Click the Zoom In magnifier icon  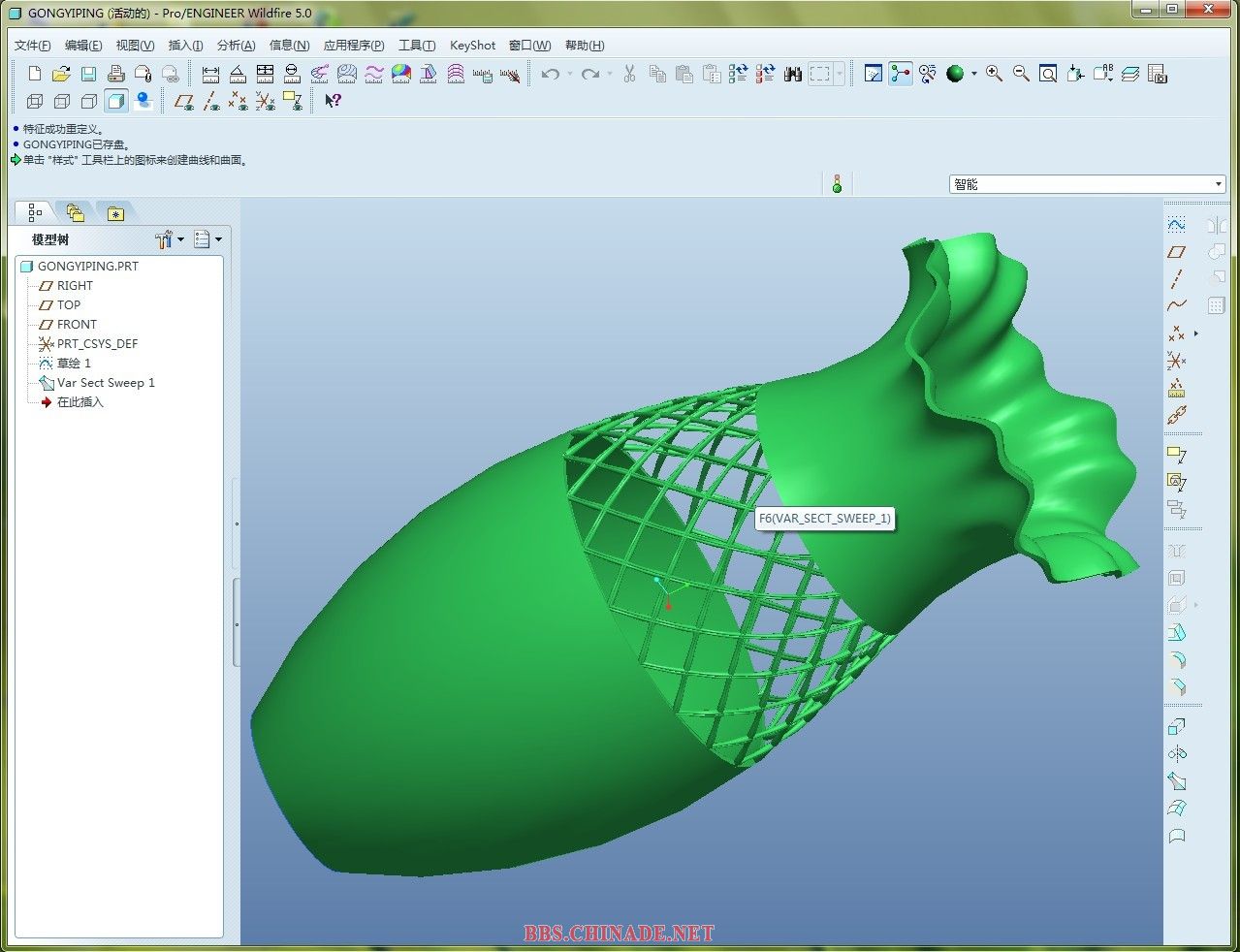994,74
